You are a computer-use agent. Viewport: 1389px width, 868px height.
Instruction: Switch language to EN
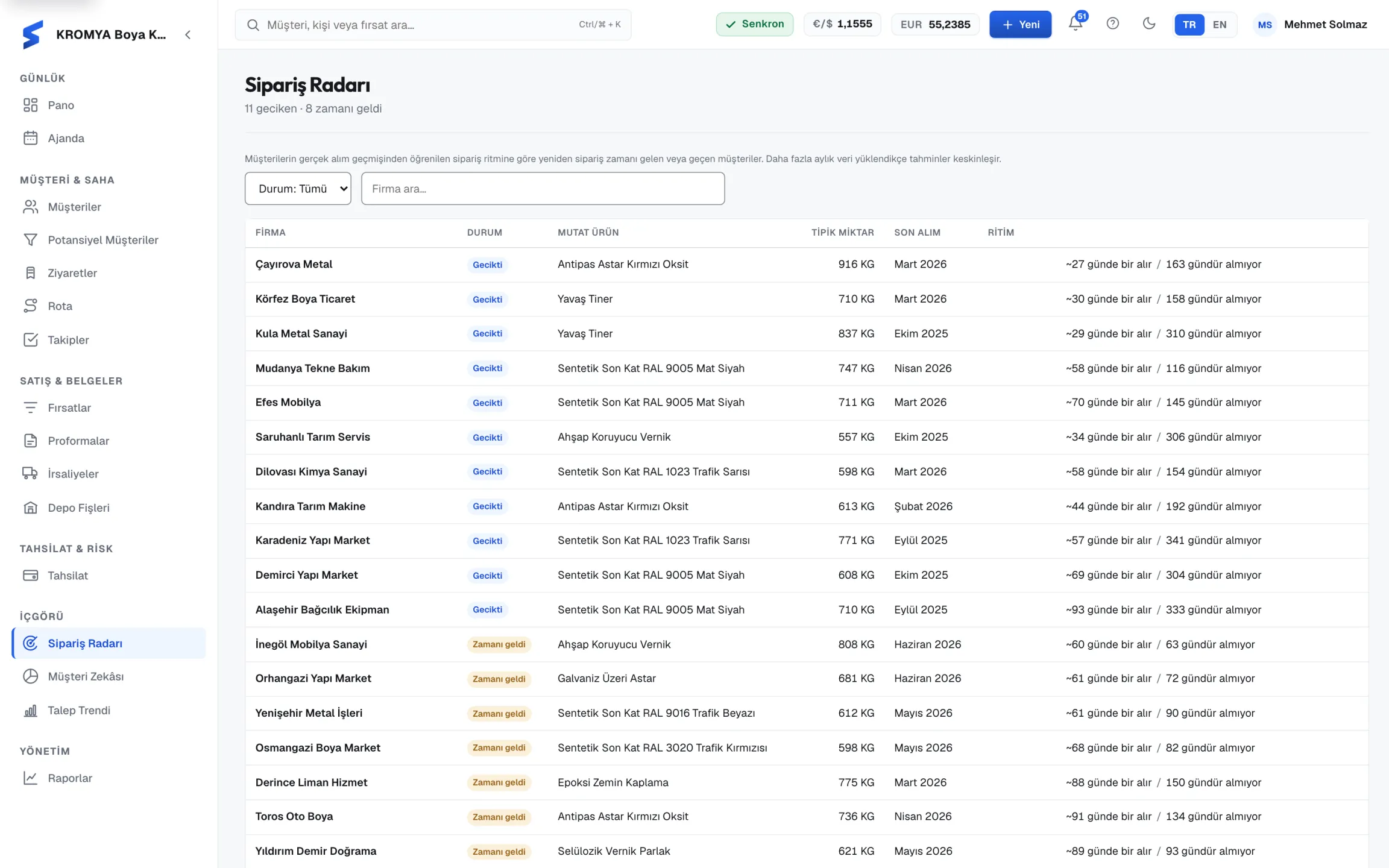[1220, 25]
